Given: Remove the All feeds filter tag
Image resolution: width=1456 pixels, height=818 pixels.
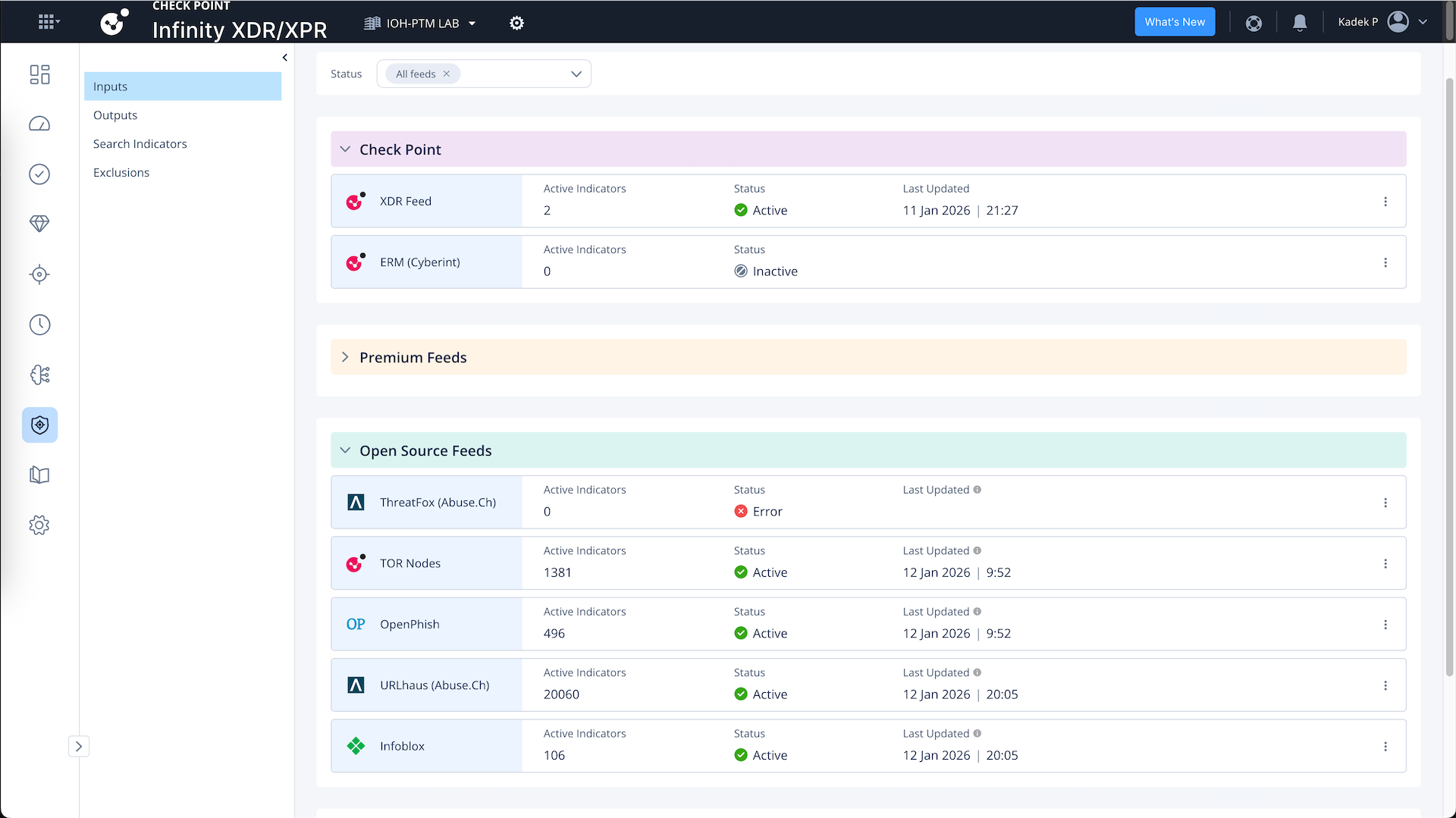Looking at the screenshot, I should 447,74.
